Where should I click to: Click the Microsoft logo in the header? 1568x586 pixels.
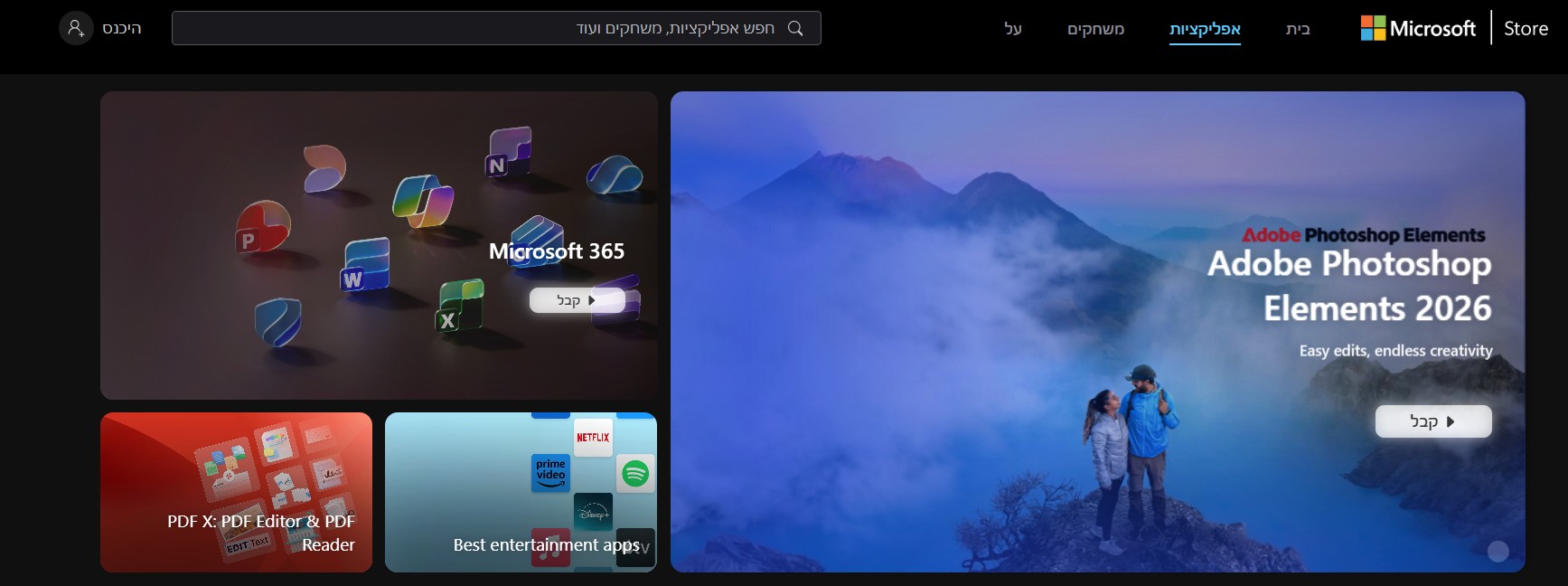pyautogui.click(x=1417, y=29)
